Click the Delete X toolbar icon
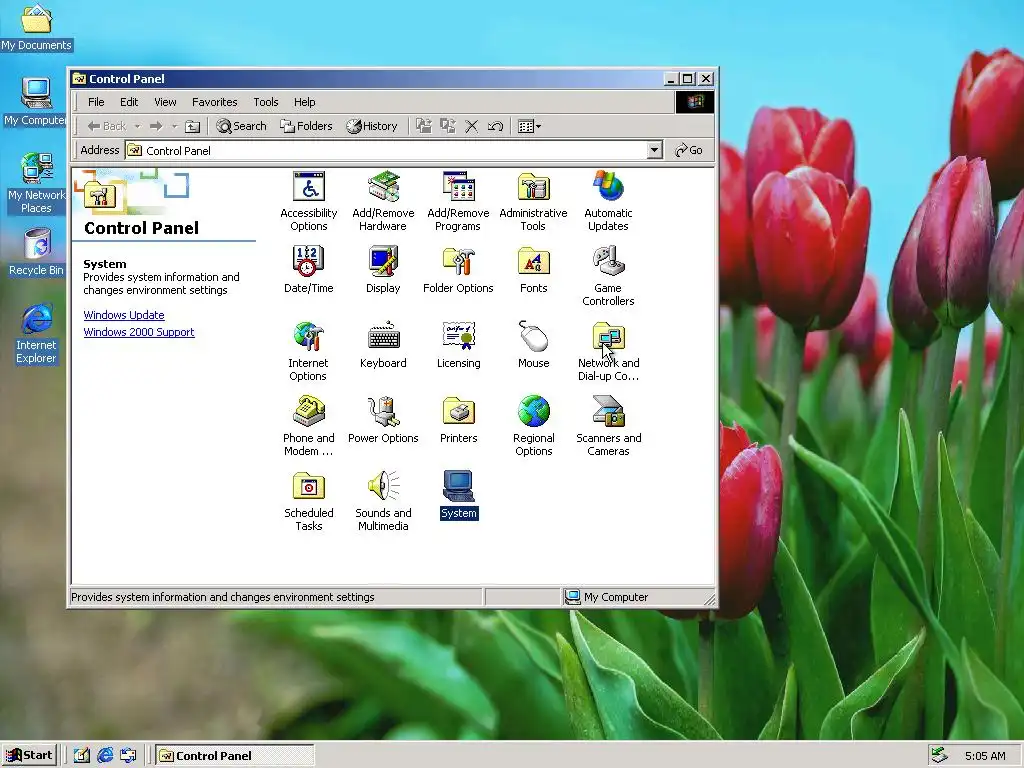The image size is (1024, 768). coord(472,126)
